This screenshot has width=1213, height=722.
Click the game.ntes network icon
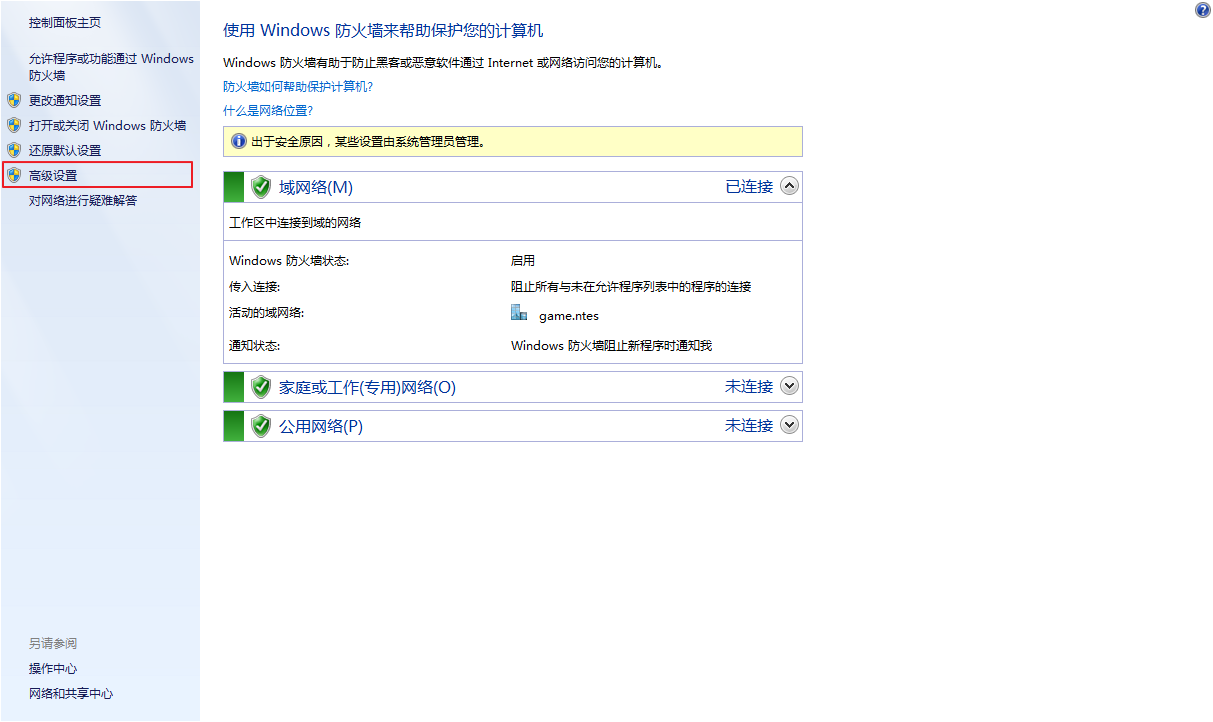[519, 314]
